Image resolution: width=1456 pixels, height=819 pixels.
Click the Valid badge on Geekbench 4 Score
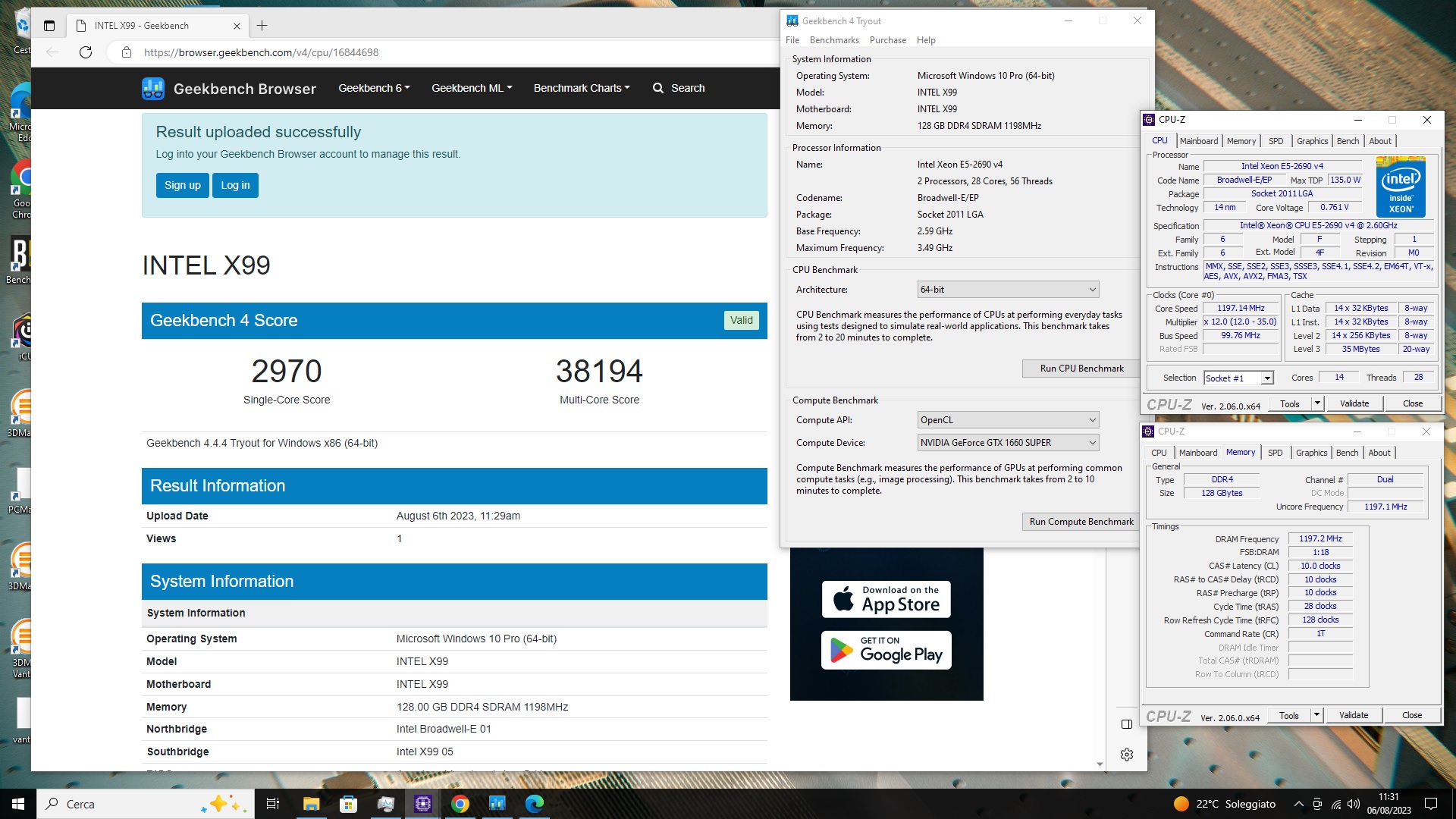click(x=741, y=320)
